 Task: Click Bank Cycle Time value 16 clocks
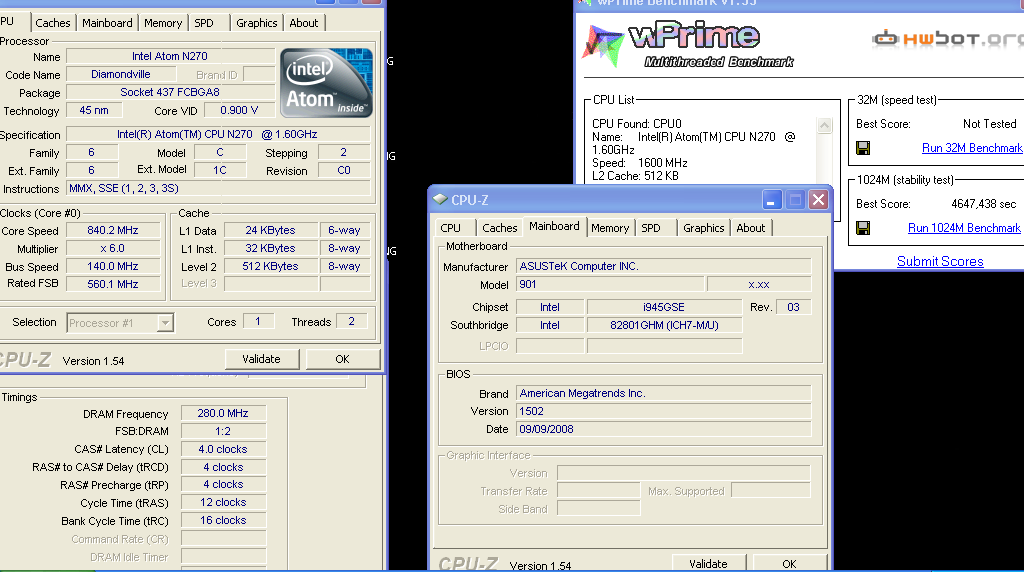(x=223, y=520)
